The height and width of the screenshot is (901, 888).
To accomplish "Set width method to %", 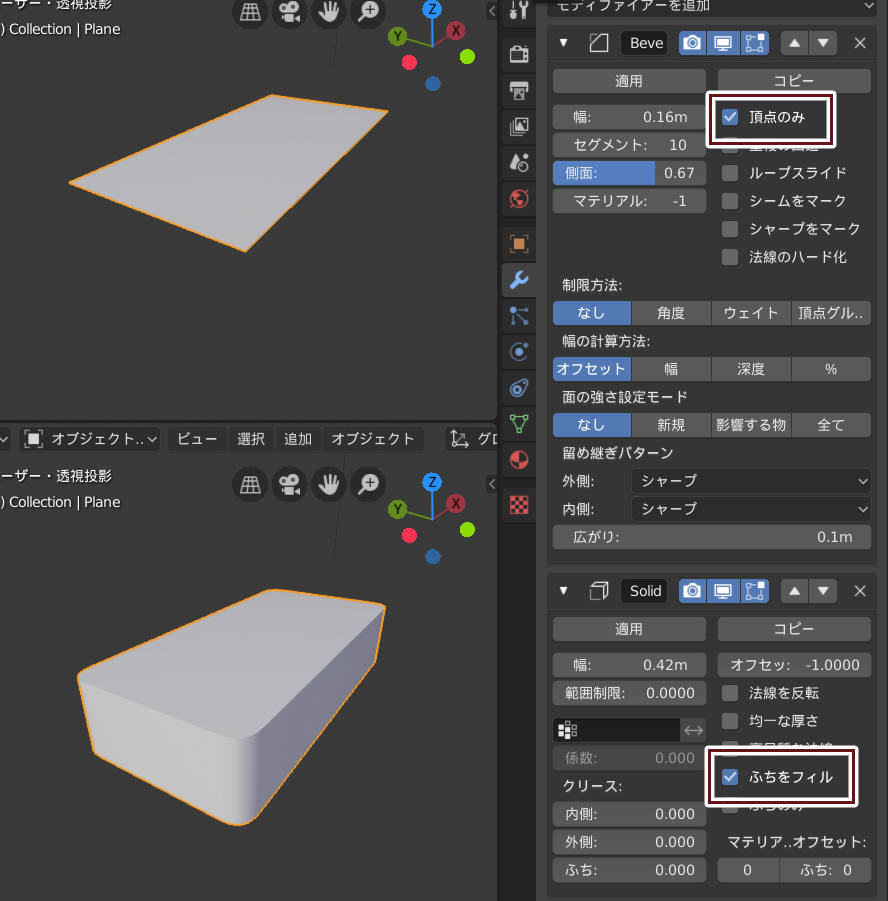I will tap(831, 369).
